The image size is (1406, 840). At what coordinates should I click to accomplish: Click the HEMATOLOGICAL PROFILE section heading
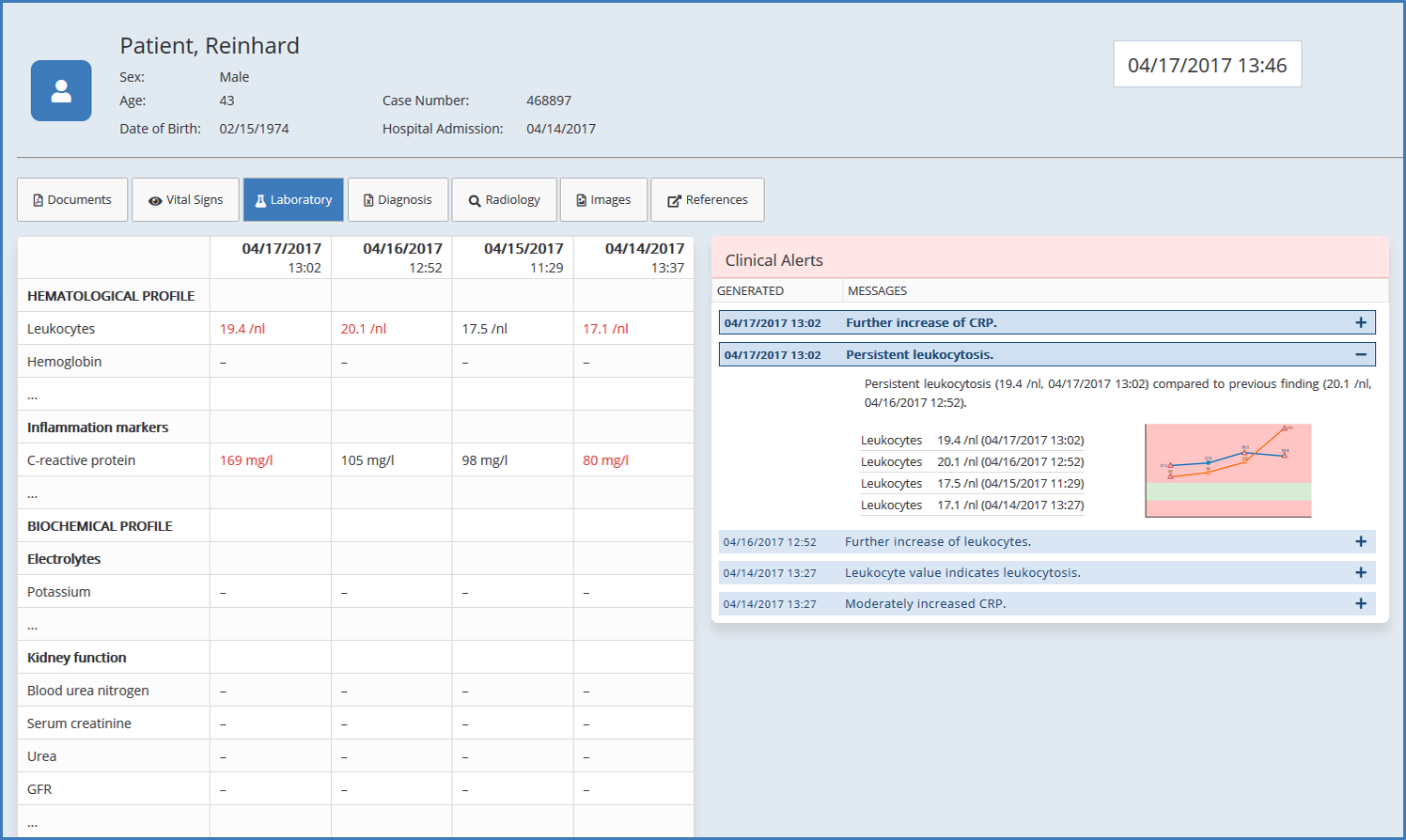111,296
